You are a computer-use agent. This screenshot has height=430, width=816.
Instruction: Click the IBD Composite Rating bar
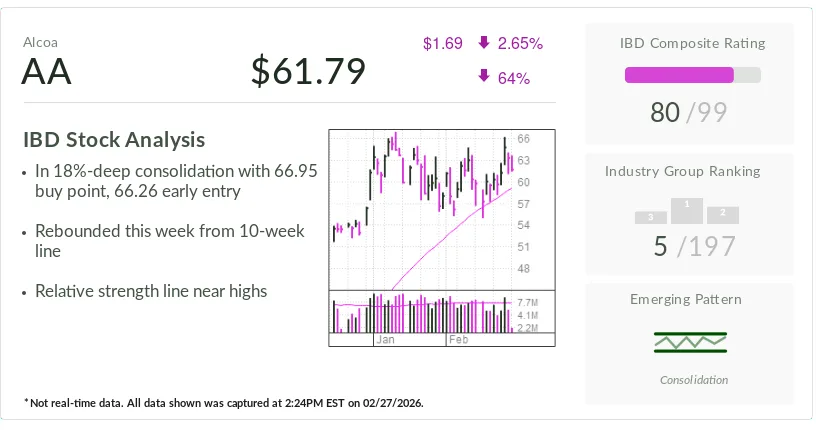[692, 75]
